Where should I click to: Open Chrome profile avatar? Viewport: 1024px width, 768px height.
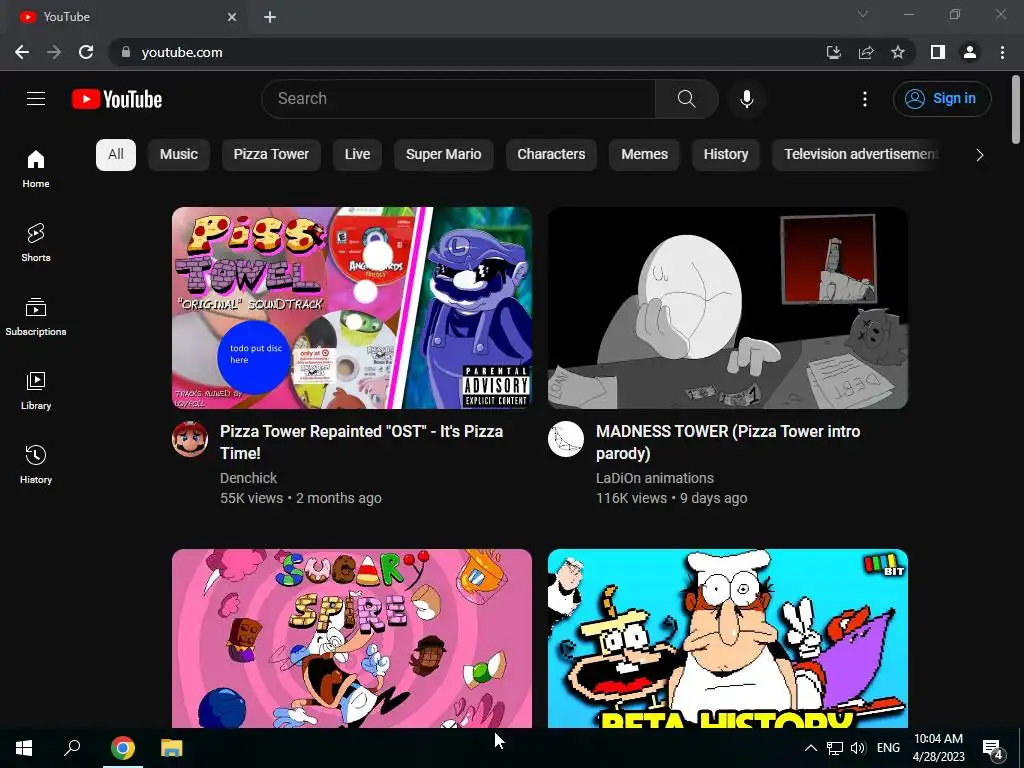tap(970, 52)
